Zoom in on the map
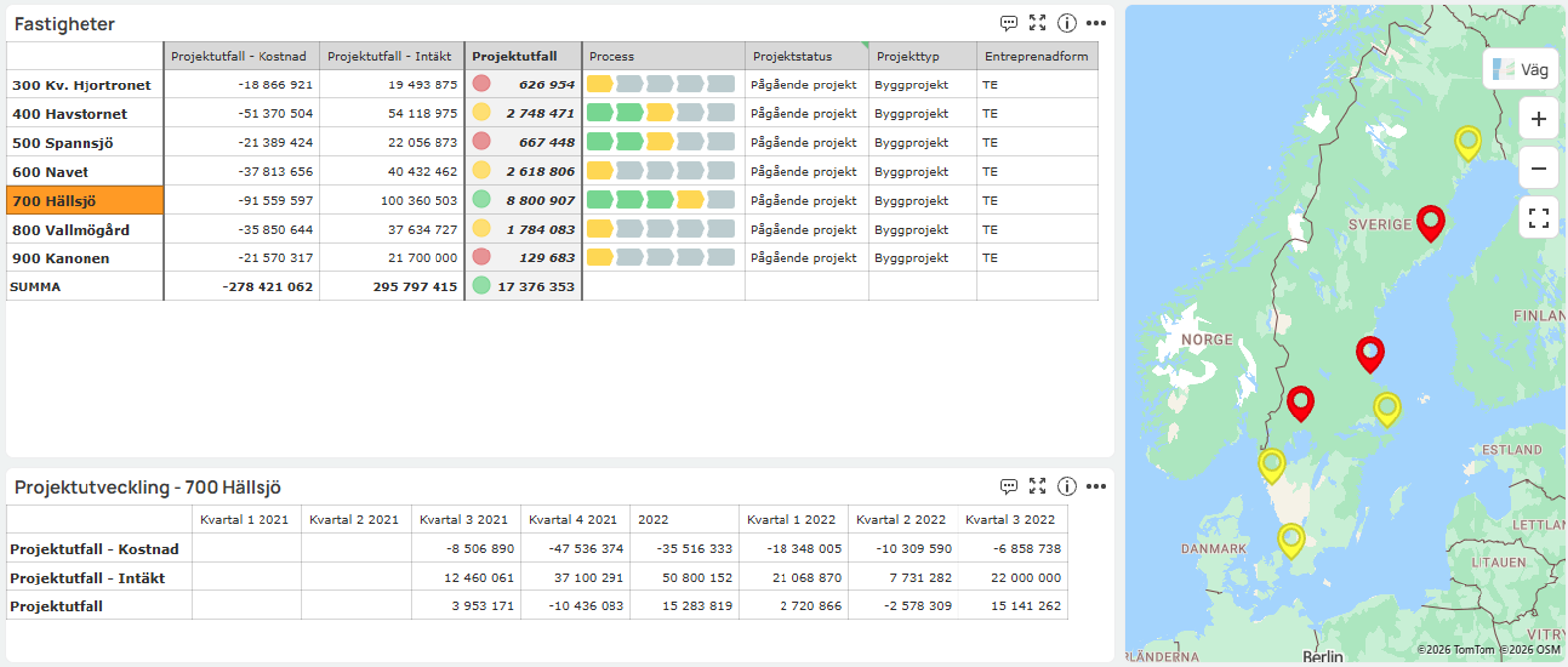Viewport: 1568px width, 667px height. click(x=1538, y=119)
